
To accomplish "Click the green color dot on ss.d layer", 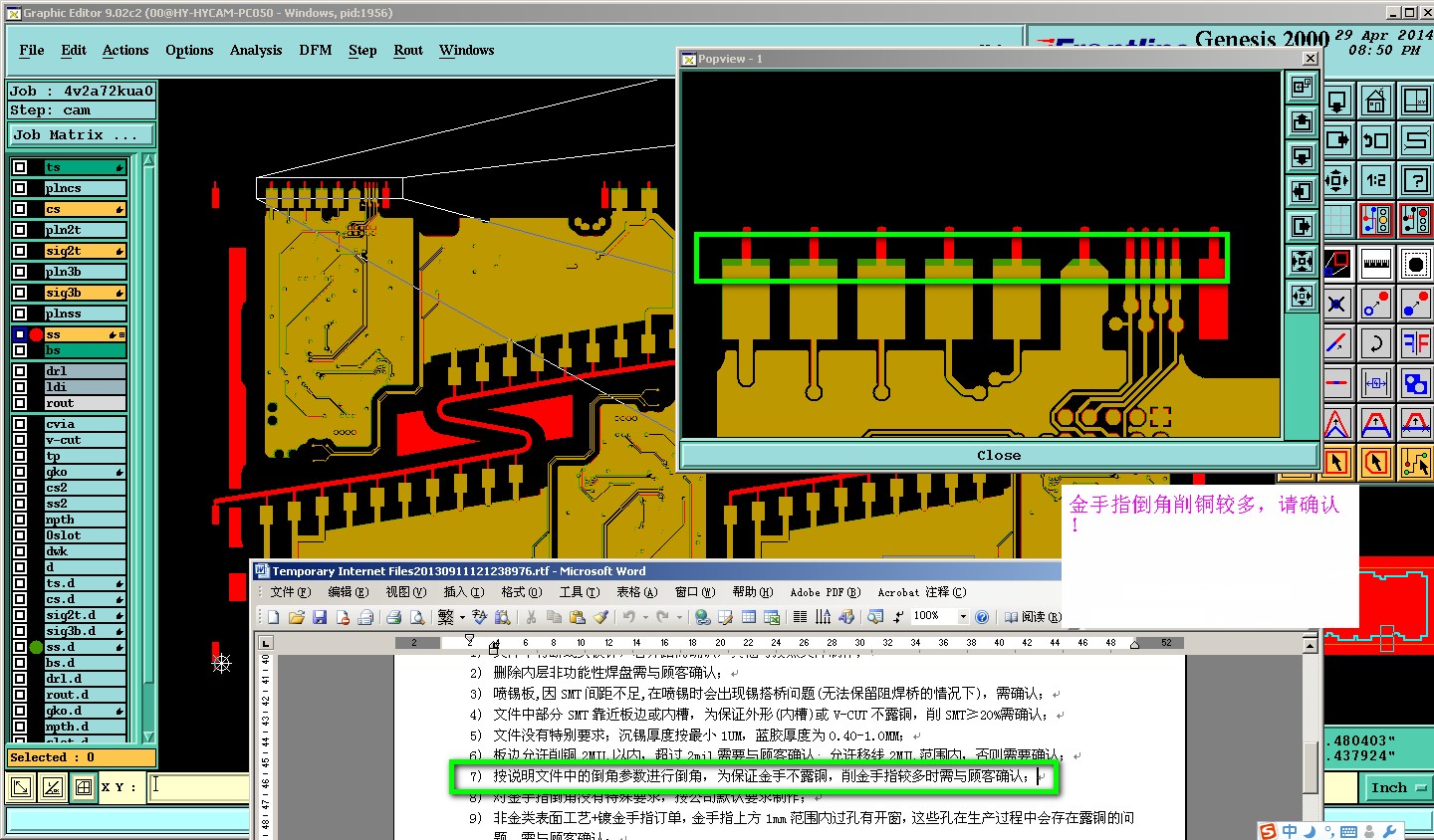I will pos(36,647).
